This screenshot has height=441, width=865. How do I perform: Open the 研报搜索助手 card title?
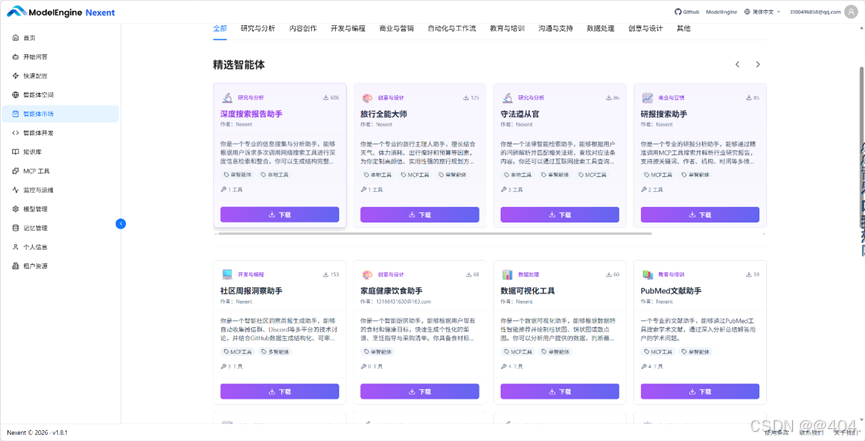664,114
